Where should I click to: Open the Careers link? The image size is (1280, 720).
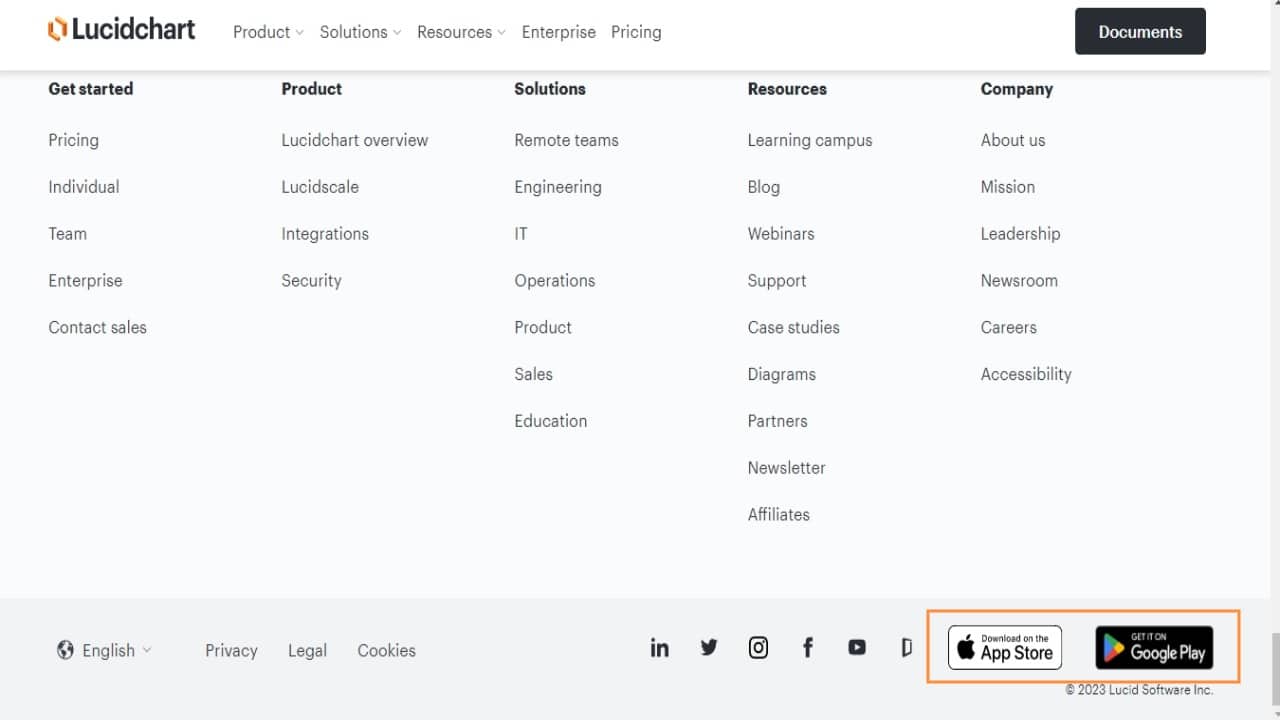coord(1009,328)
